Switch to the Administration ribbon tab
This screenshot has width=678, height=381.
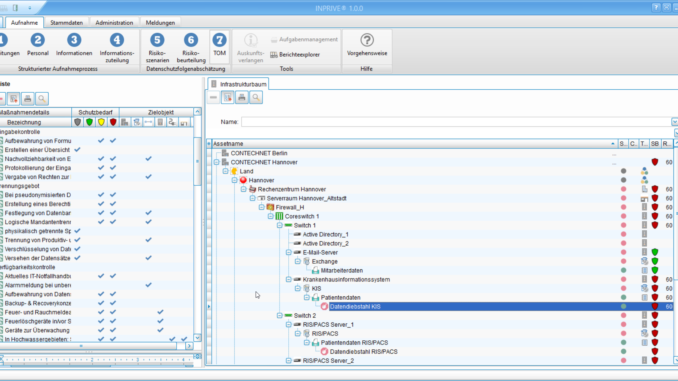pos(114,22)
